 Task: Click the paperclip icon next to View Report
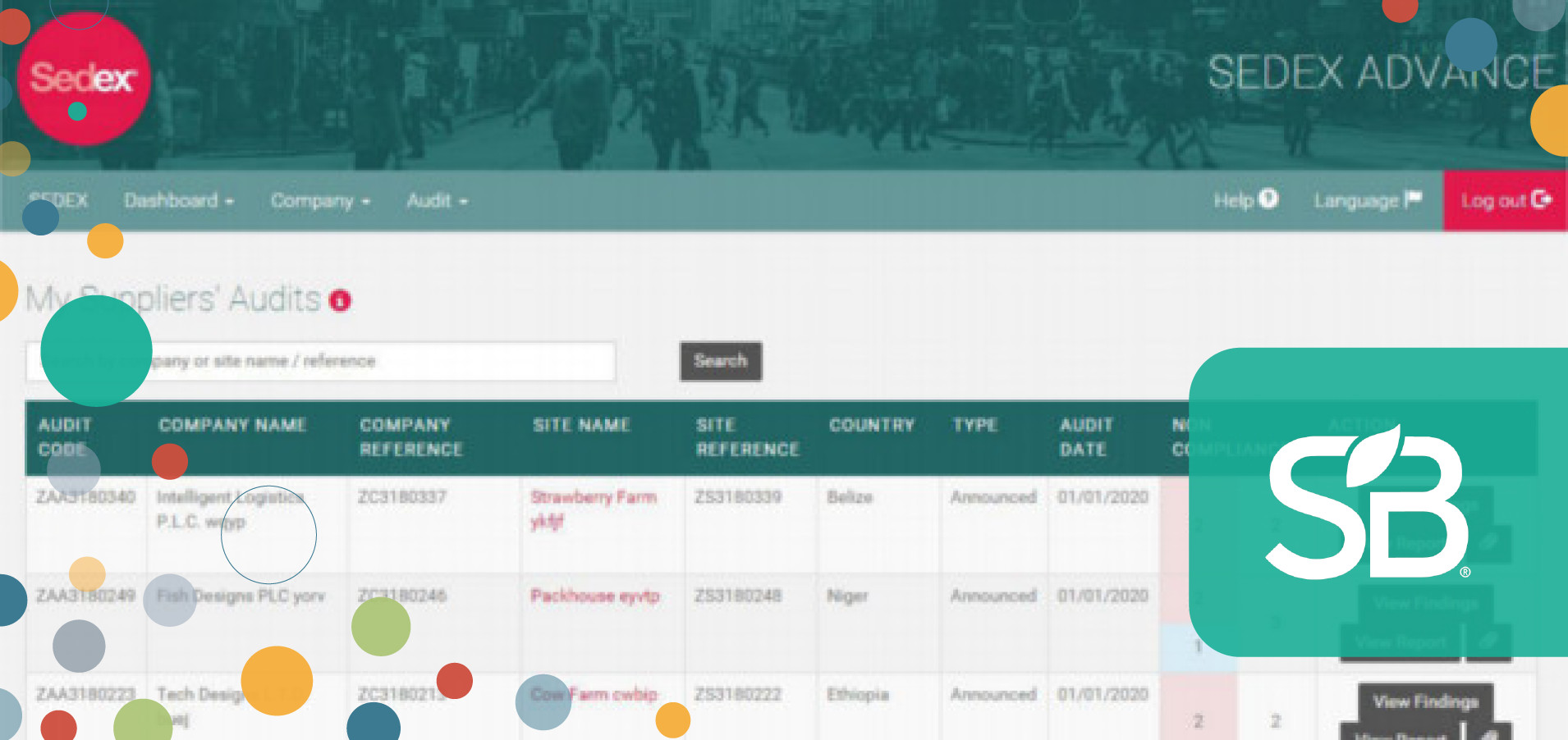(1492, 733)
